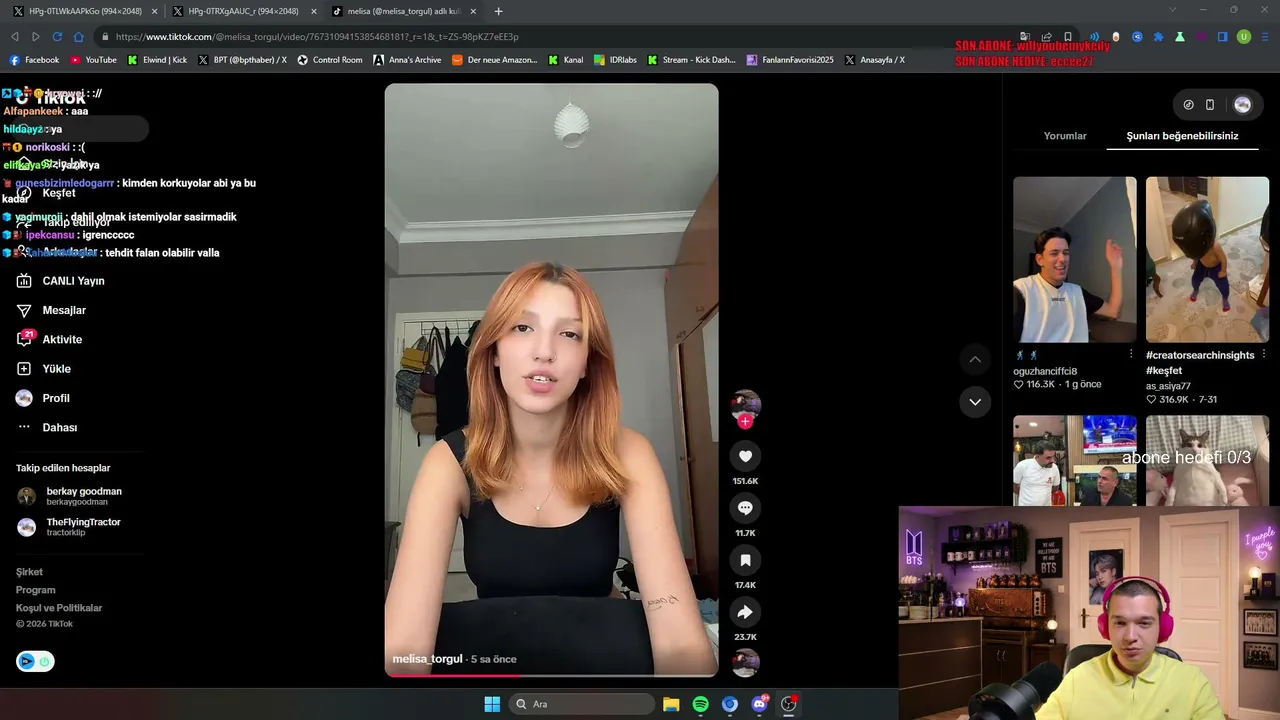Viewport: 1280px width, 720px height.
Task: Open CANLI Yayın live section
Action: coord(61,281)
